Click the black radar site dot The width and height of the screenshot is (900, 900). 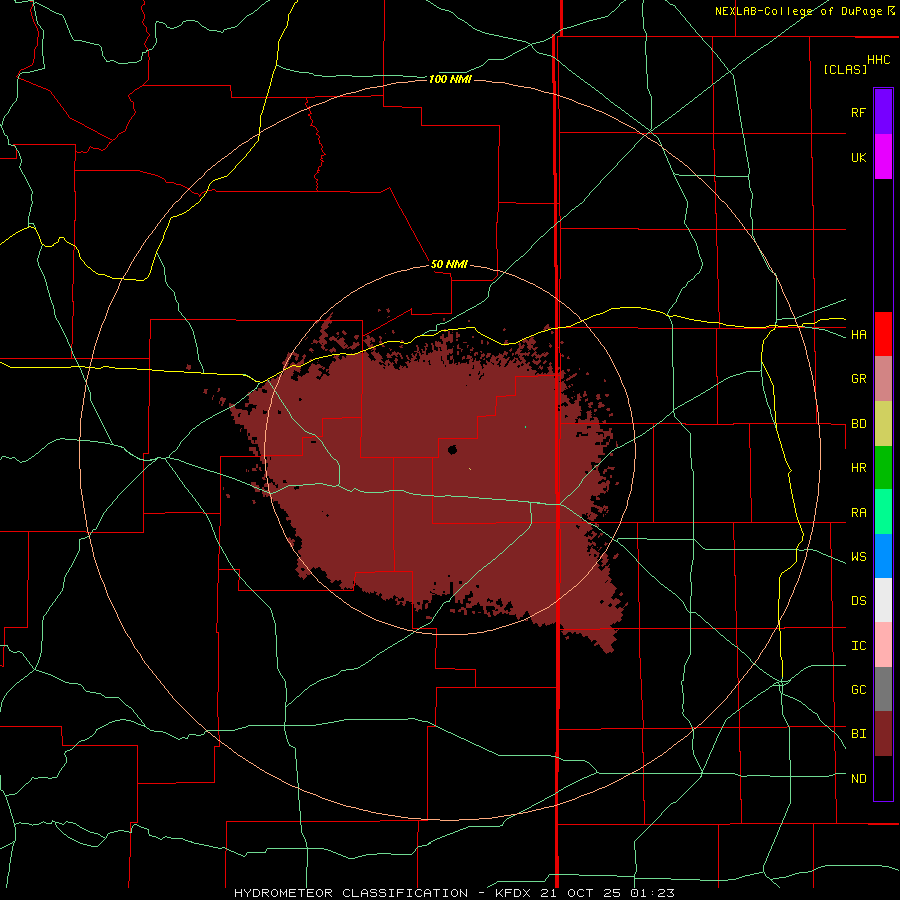point(452,449)
